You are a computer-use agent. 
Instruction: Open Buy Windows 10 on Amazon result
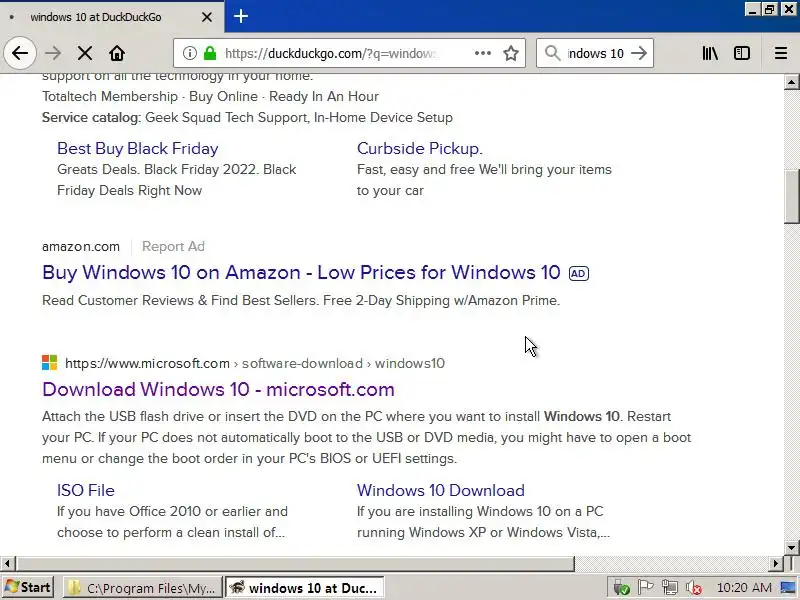301,272
